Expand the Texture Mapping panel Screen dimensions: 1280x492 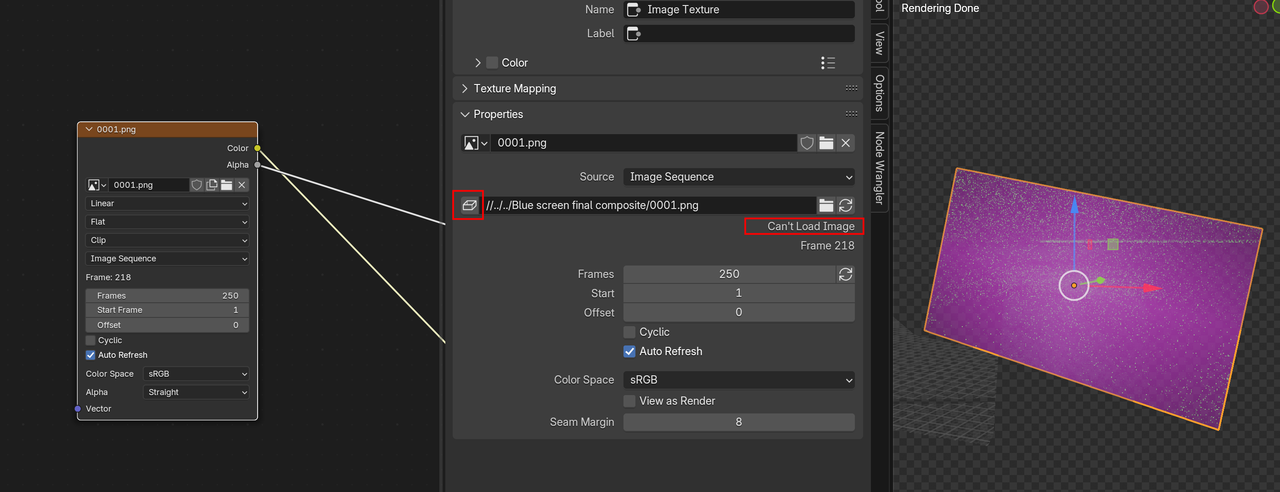(465, 89)
